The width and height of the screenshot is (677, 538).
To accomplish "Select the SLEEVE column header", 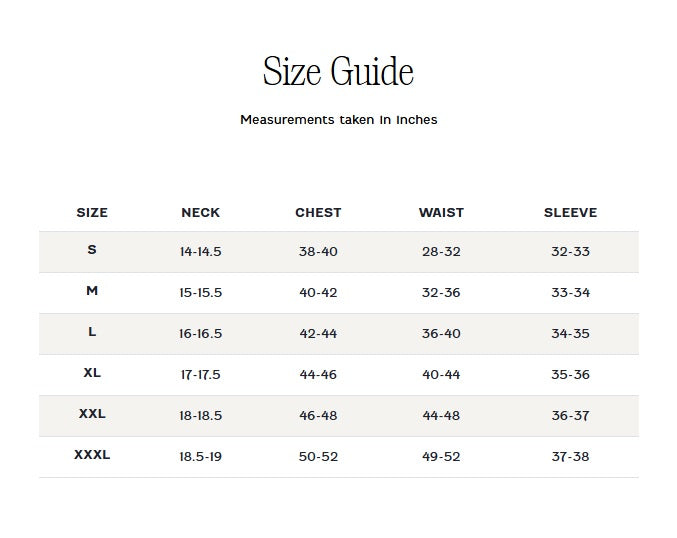I will (x=570, y=212).
